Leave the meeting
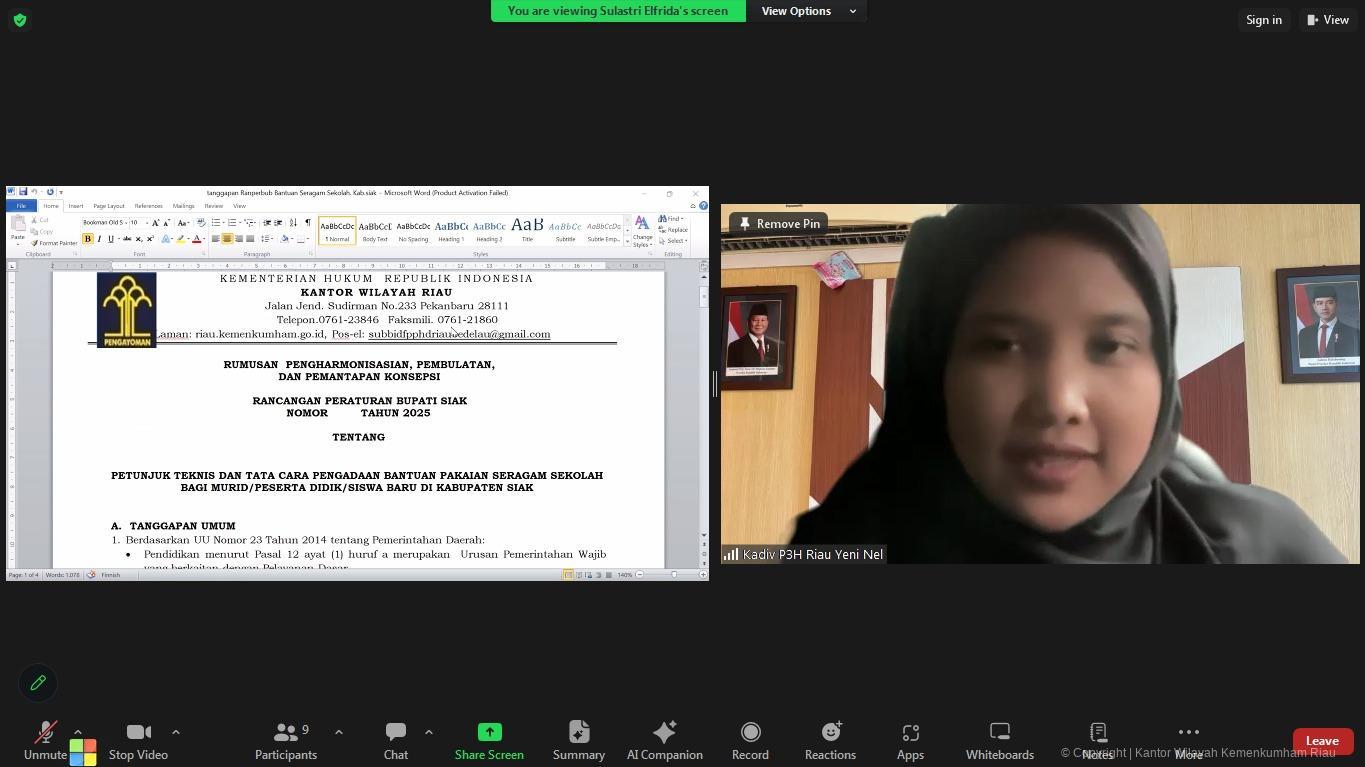1365x767 pixels. tap(1322, 741)
